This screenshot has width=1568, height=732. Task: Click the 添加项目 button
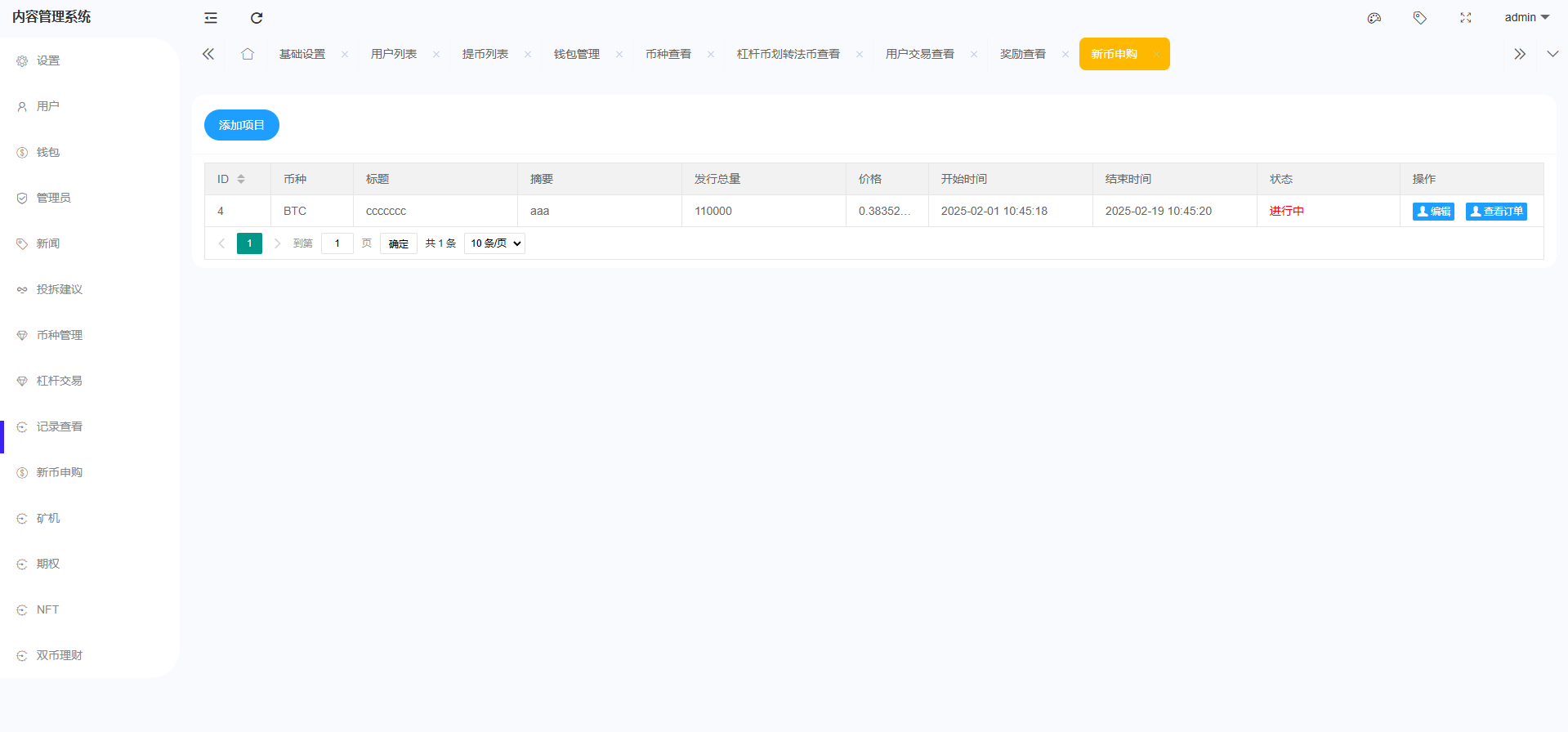242,125
